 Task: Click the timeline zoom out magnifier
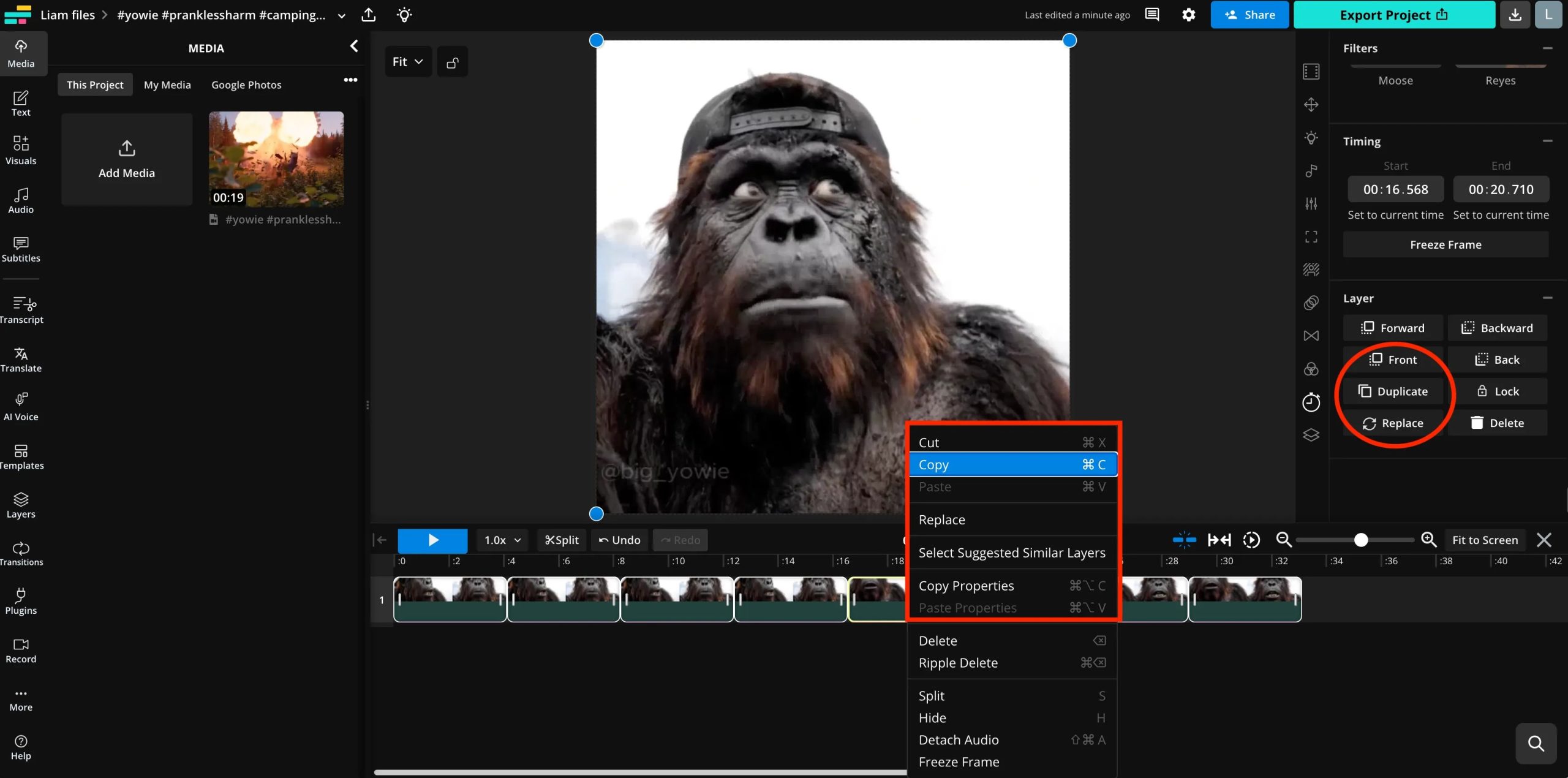tap(1283, 540)
